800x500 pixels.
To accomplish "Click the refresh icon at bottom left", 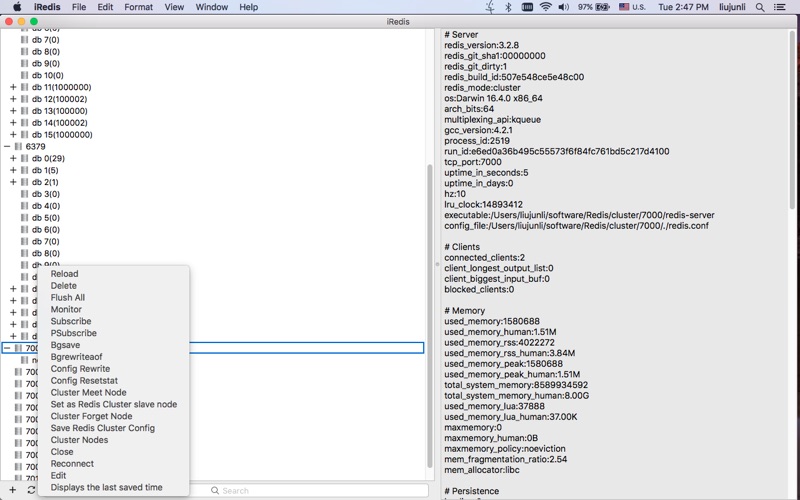I will [x=31, y=490].
